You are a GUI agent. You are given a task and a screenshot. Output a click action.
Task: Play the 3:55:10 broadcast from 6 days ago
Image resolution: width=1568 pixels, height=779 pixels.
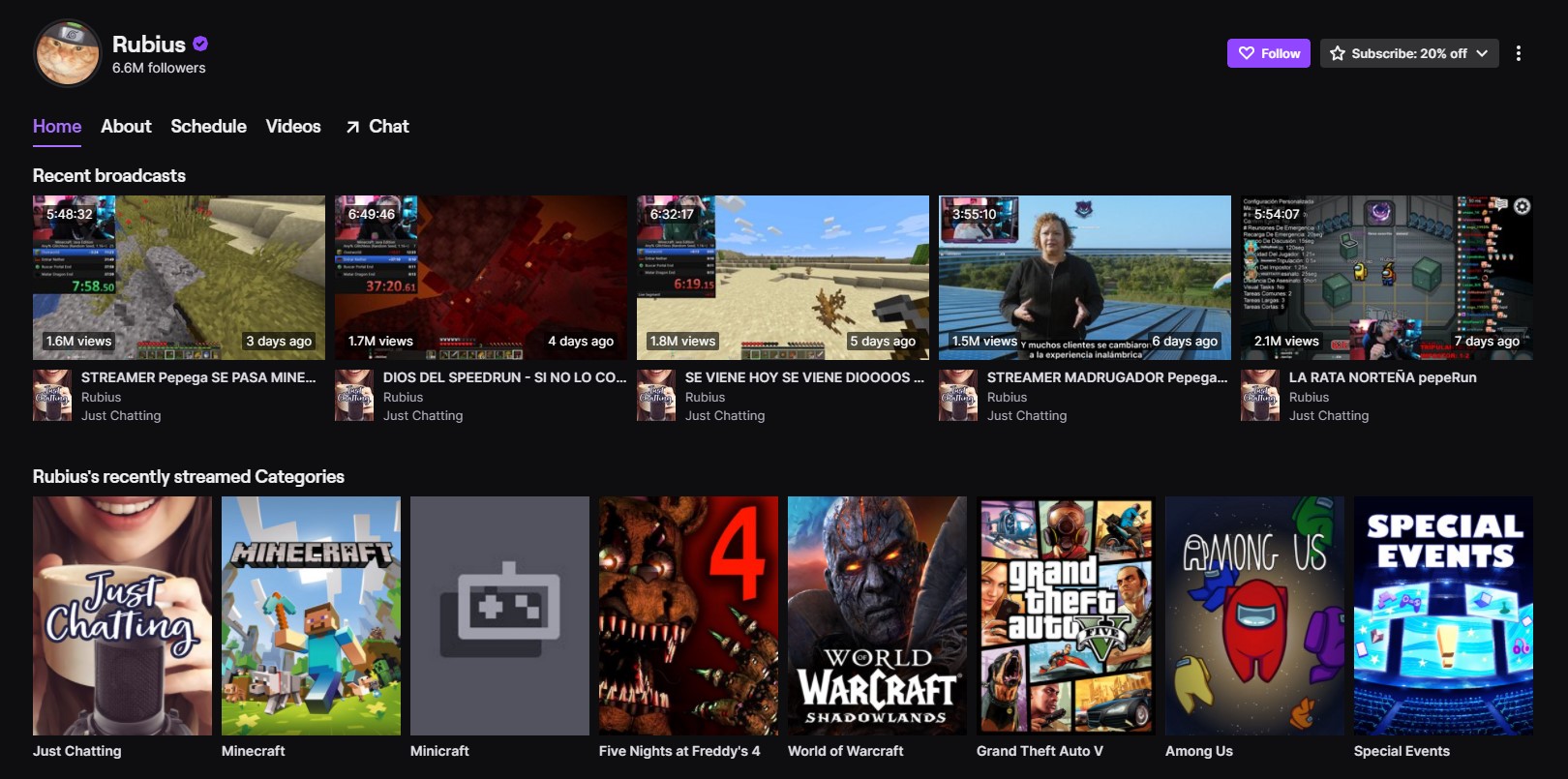point(1085,278)
